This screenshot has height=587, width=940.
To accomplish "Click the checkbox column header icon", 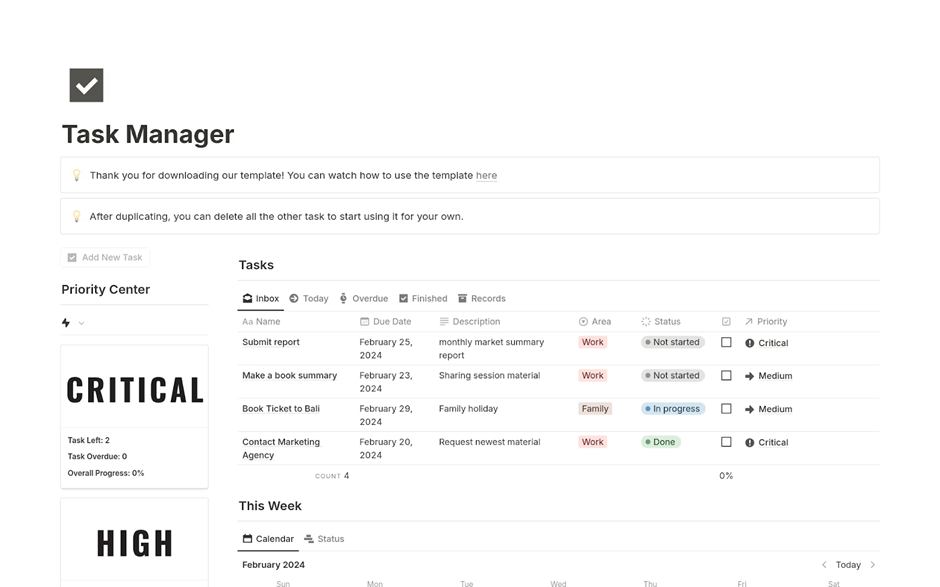I will pyautogui.click(x=726, y=321).
